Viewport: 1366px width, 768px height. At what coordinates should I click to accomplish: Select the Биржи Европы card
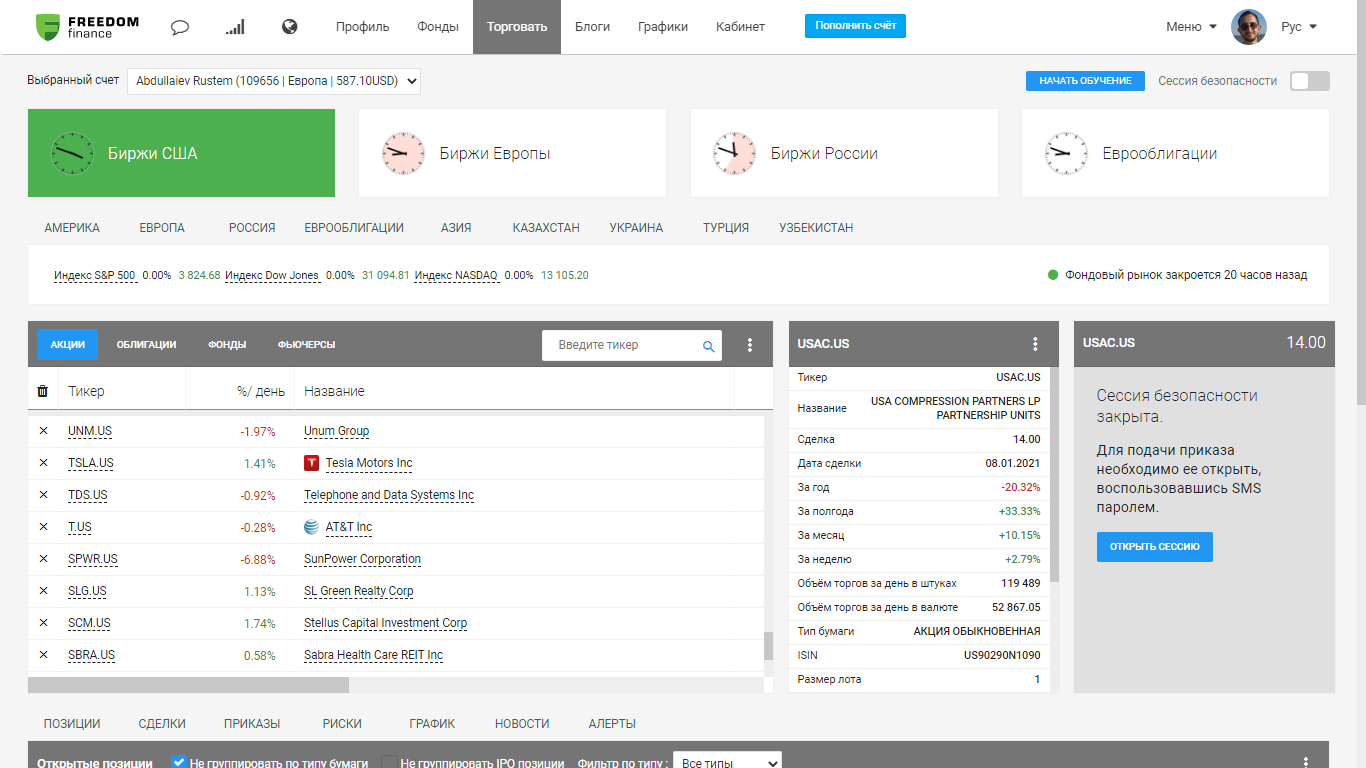(x=512, y=153)
